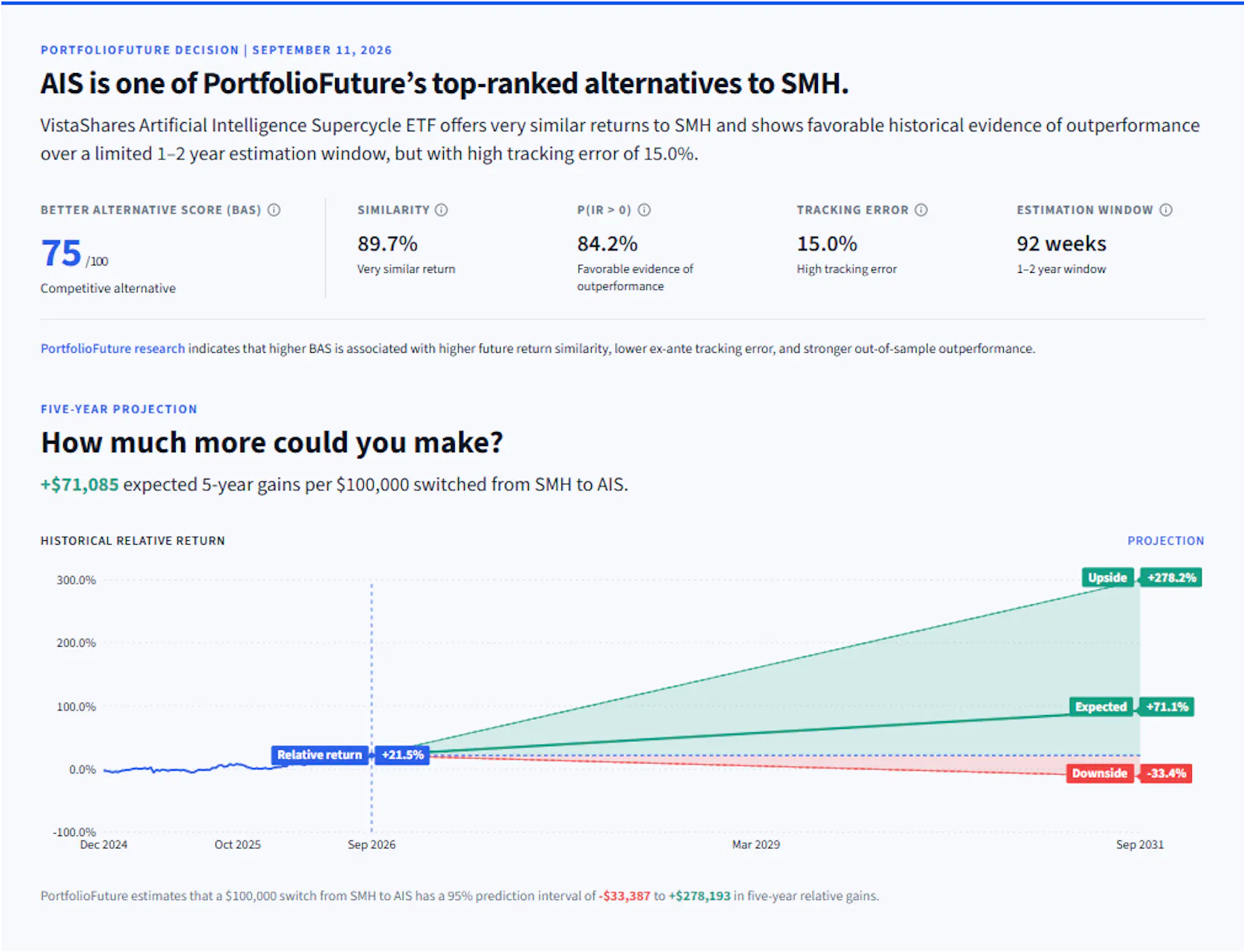Image resolution: width=1244 pixels, height=952 pixels.
Task: Click the Dec 2024 x-axis label
Action: (x=103, y=845)
